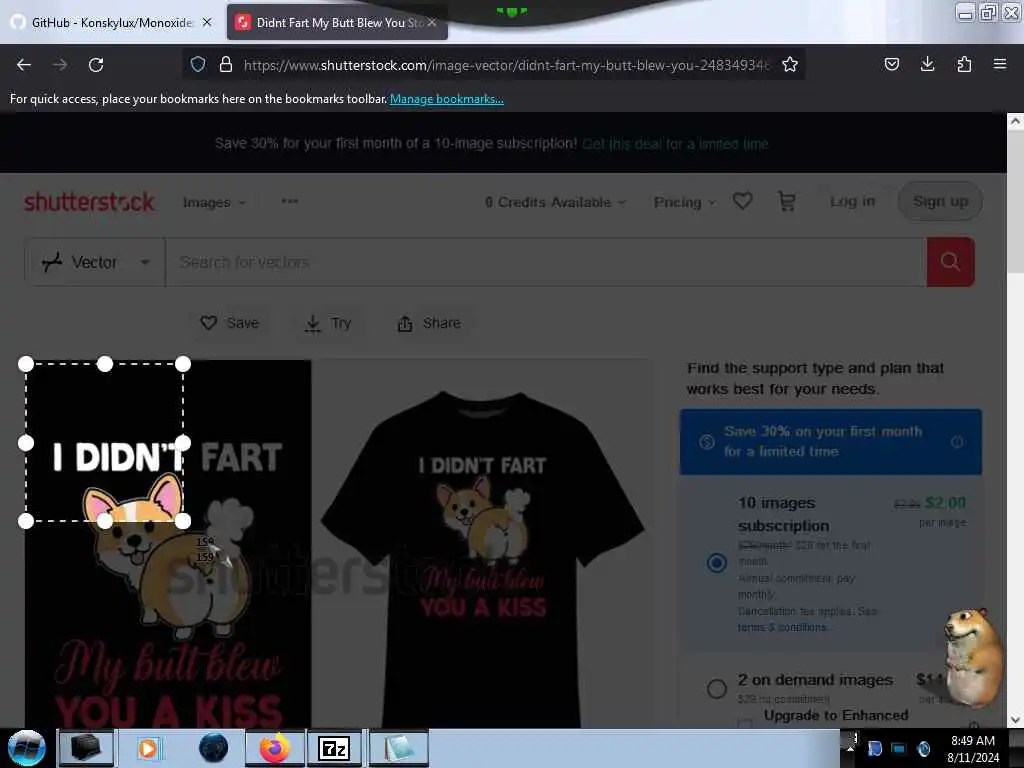This screenshot has width=1024, height=768.
Task: Open the shopping cart icon
Action: pyautogui.click(x=787, y=201)
